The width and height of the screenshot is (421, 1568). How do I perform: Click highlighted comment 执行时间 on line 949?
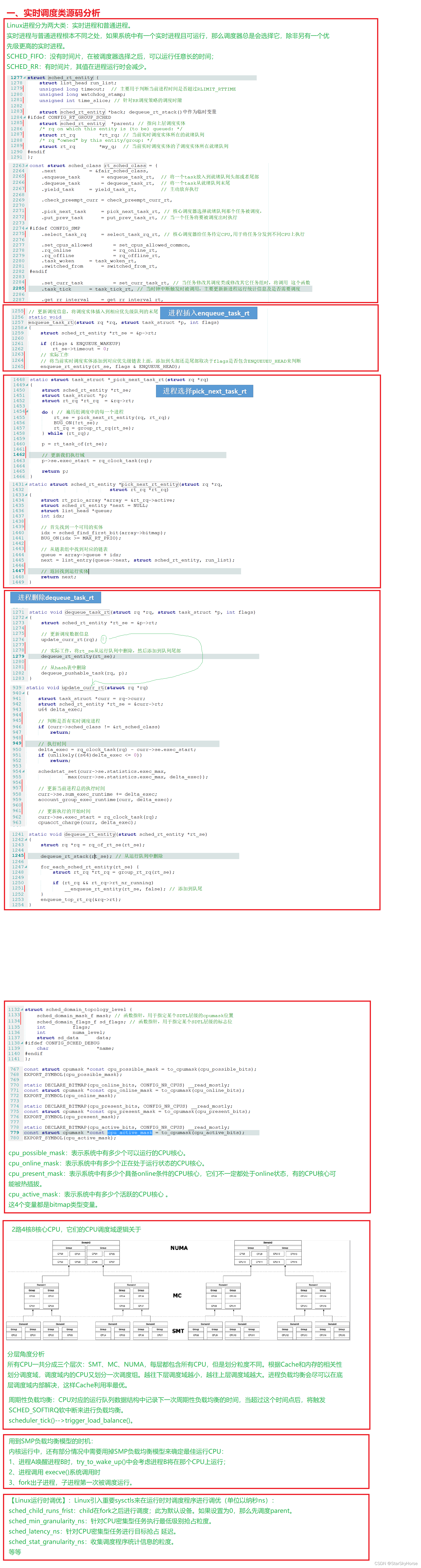tap(52, 744)
